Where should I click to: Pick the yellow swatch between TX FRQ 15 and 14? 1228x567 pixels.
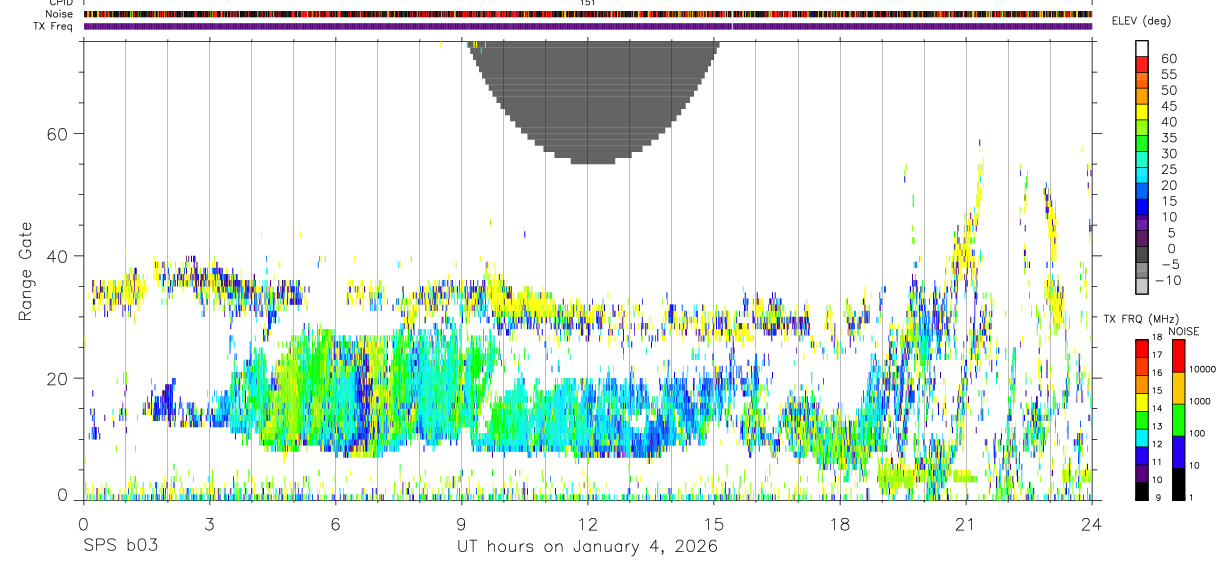point(1142,402)
